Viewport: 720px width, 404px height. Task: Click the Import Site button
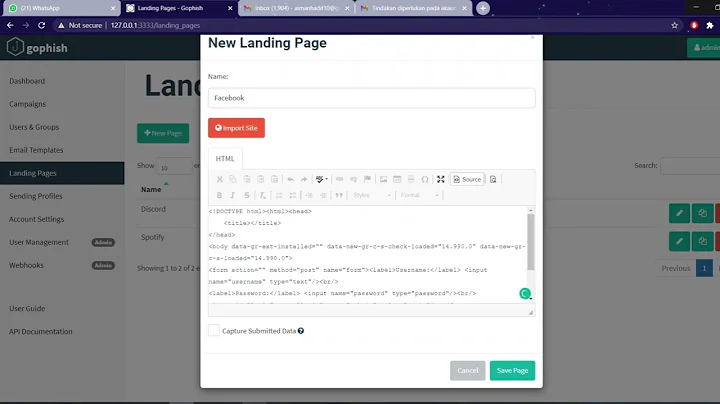tap(236, 128)
